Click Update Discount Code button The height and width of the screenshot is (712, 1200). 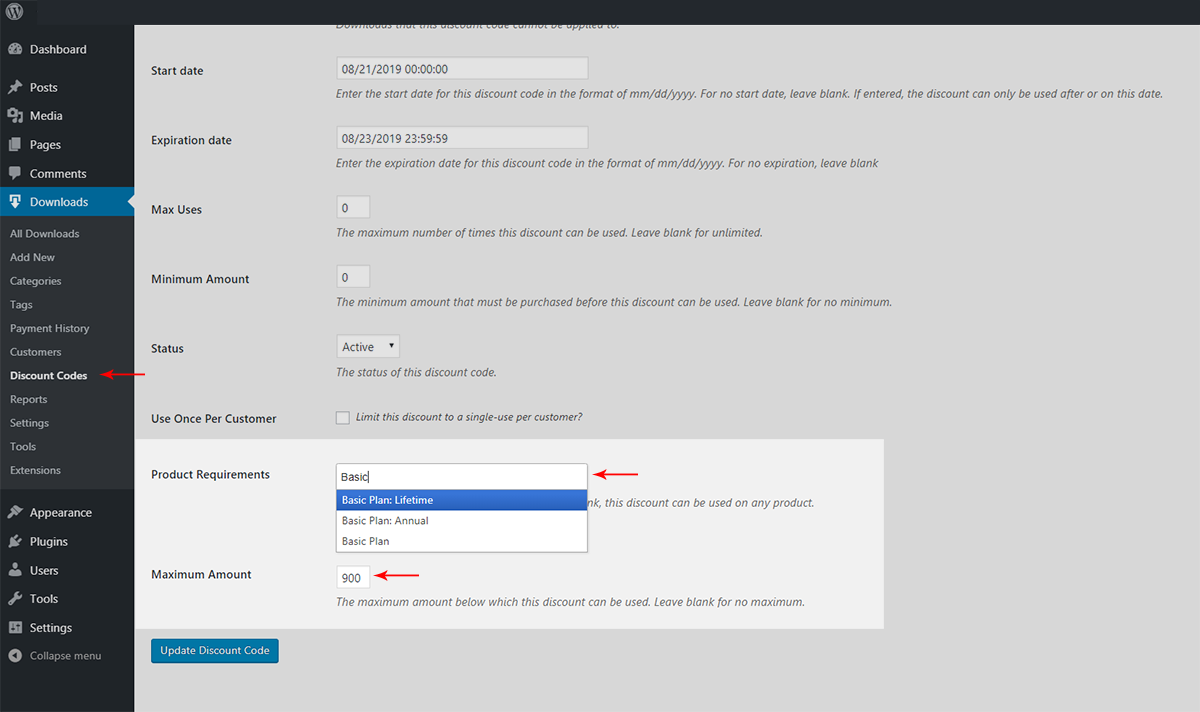pyautogui.click(x=215, y=650)
